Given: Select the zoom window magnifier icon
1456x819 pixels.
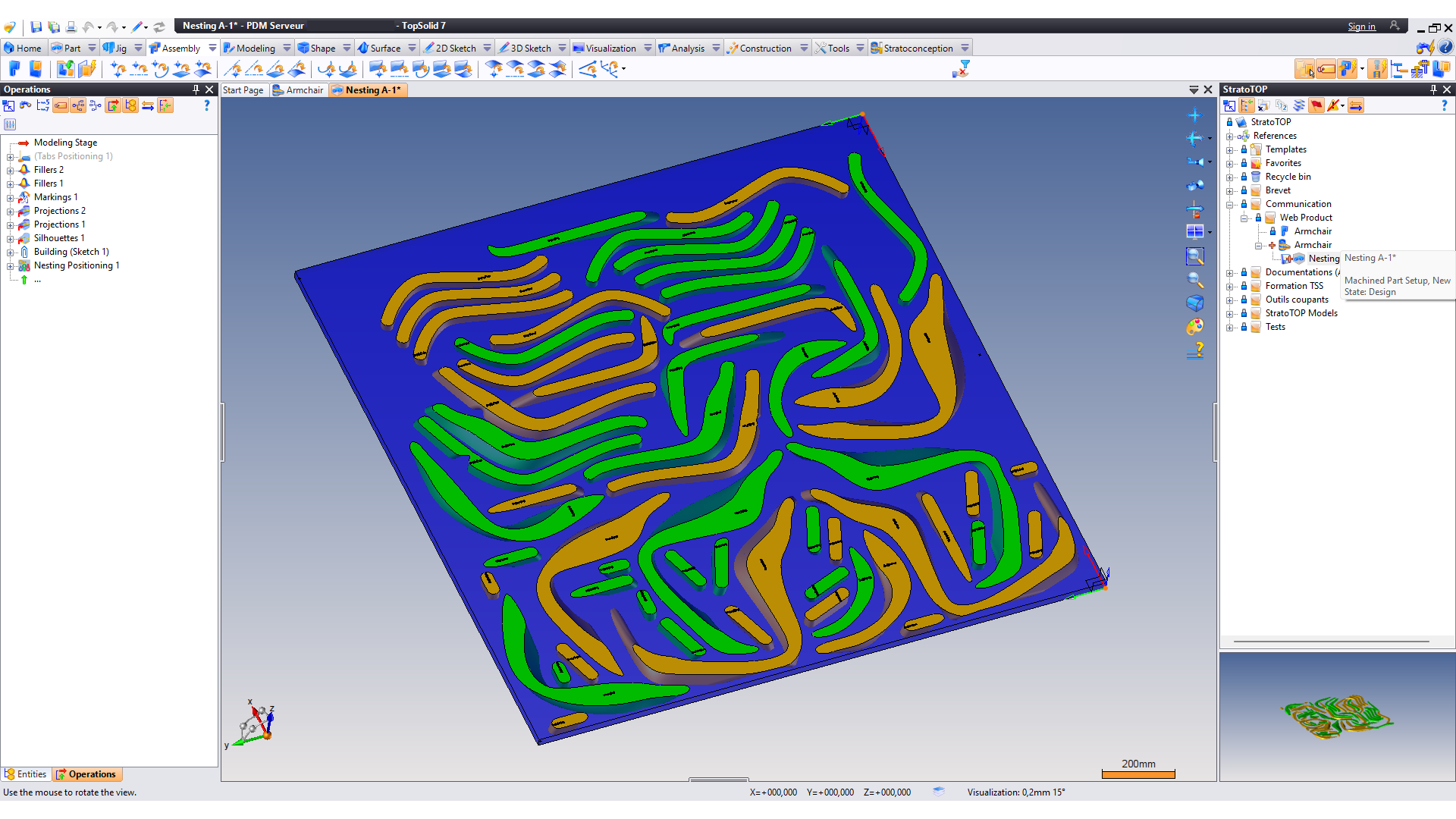Looking at the screenshot, I should (x=1194, y=256).
